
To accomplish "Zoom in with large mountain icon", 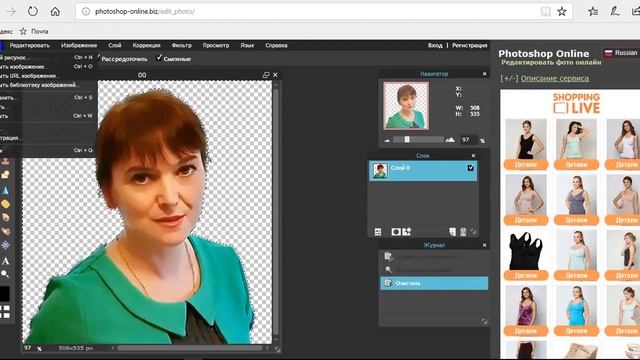I will (450, 140).
